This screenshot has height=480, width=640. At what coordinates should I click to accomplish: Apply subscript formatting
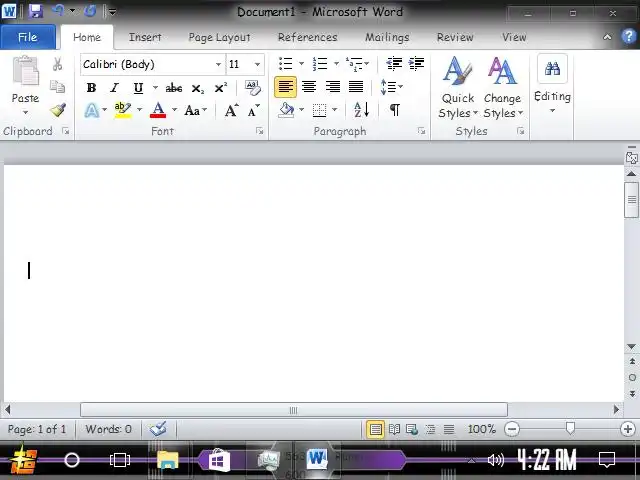click(198, 88)
